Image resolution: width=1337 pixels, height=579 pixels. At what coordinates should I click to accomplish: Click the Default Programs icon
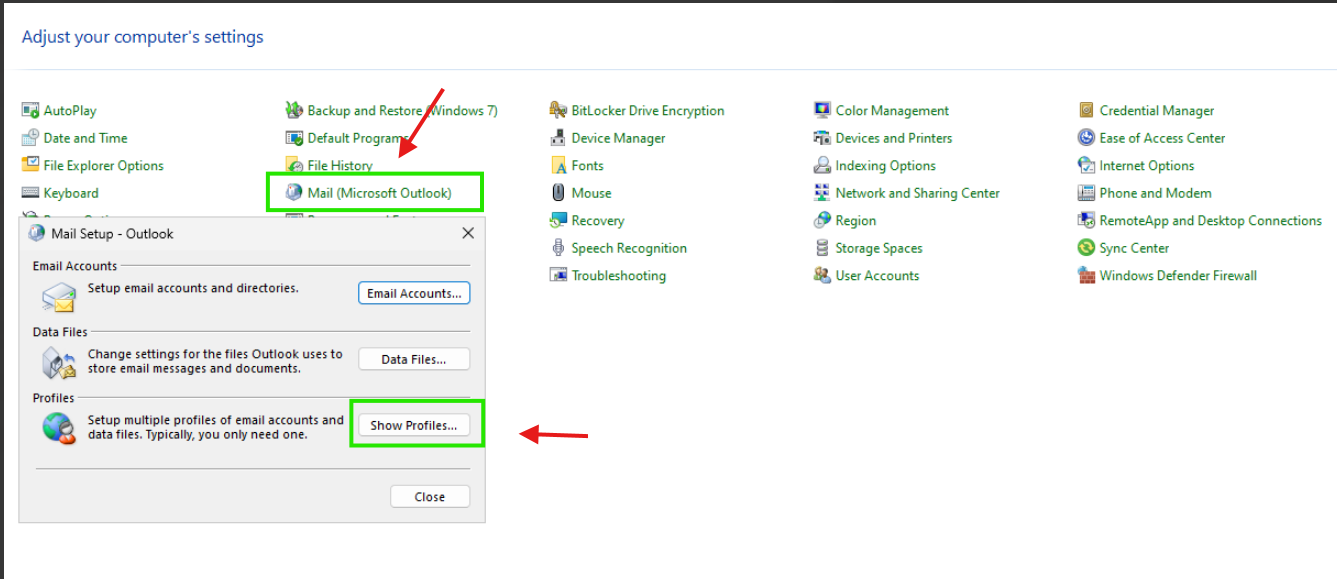[294, 138]
